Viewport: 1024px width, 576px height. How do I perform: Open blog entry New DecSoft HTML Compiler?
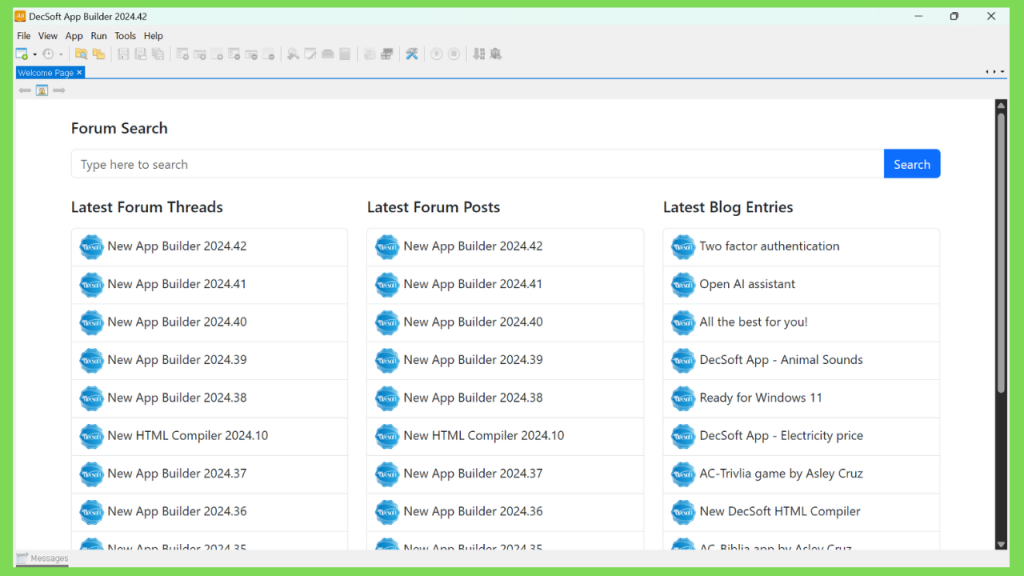780,511
